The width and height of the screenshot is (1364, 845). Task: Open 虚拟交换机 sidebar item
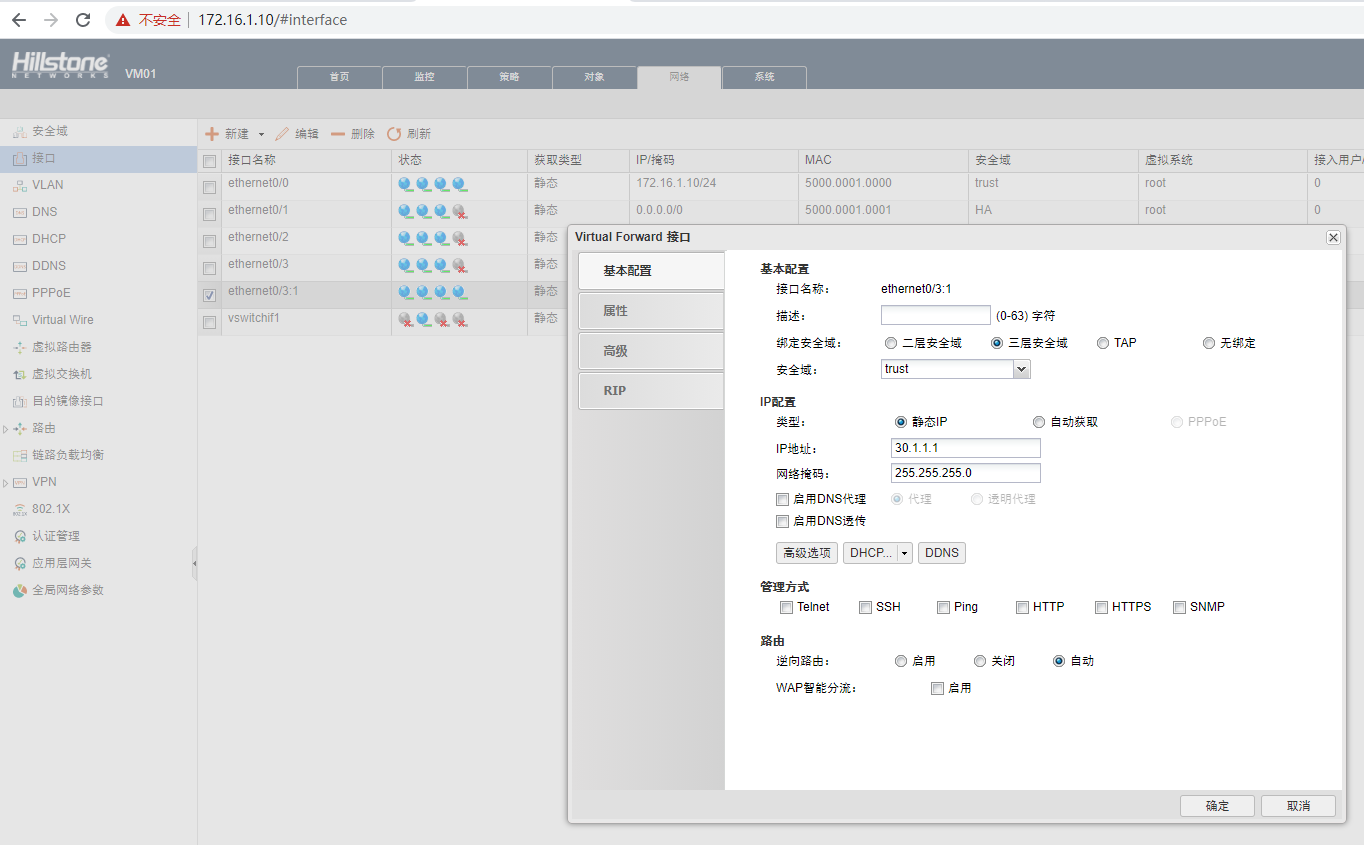pos(61,374)
